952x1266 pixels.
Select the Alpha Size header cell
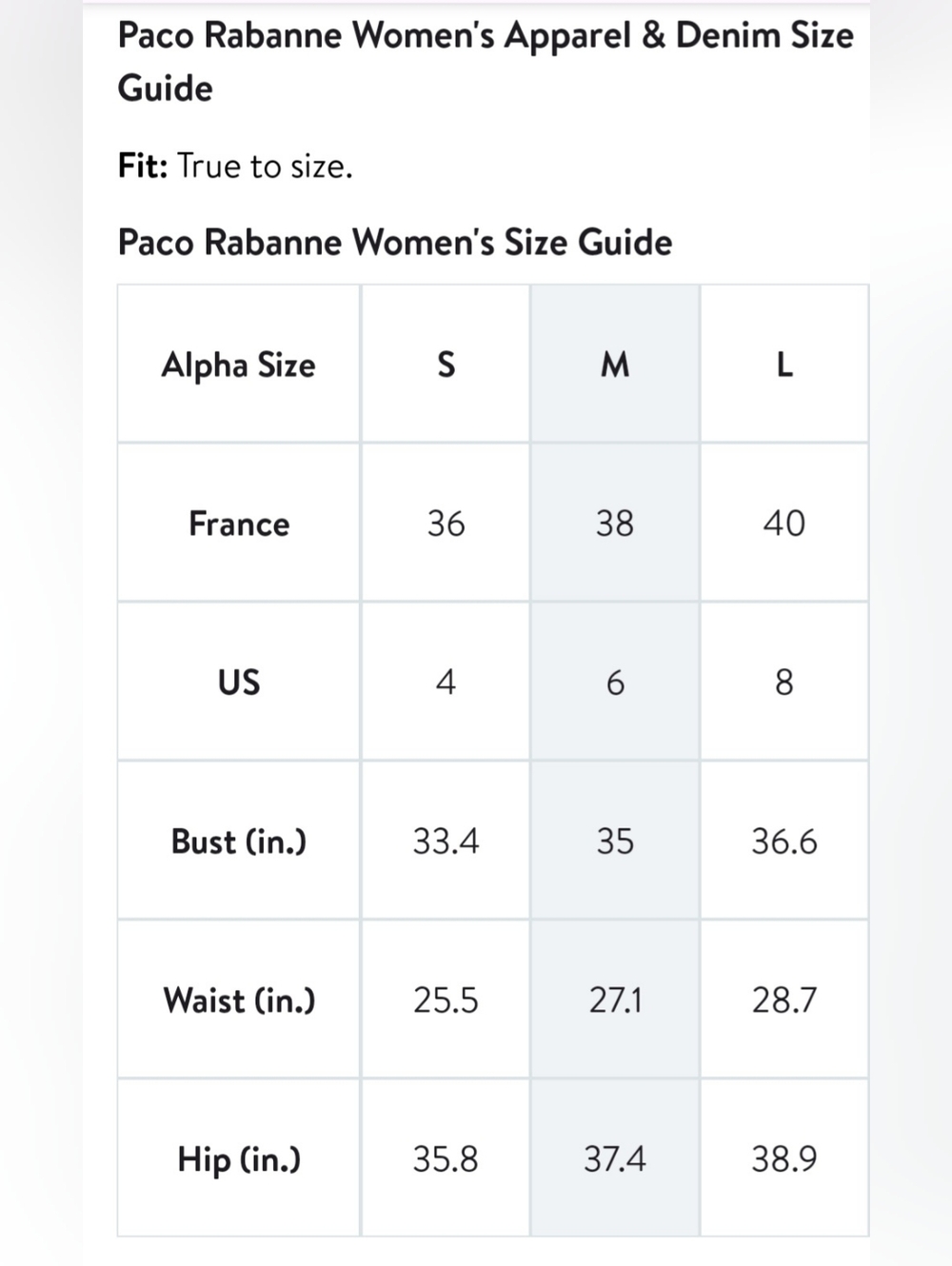click(x=239, y=364)
